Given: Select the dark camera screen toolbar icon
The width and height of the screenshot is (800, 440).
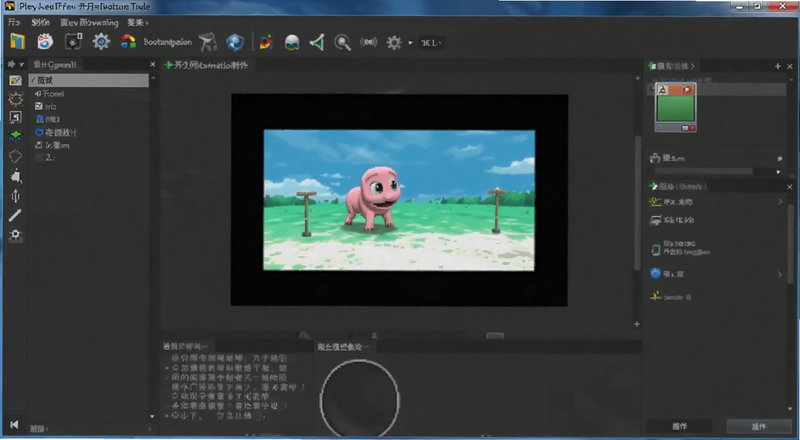Looking at the screenshot, I should [x=73, y=42].
